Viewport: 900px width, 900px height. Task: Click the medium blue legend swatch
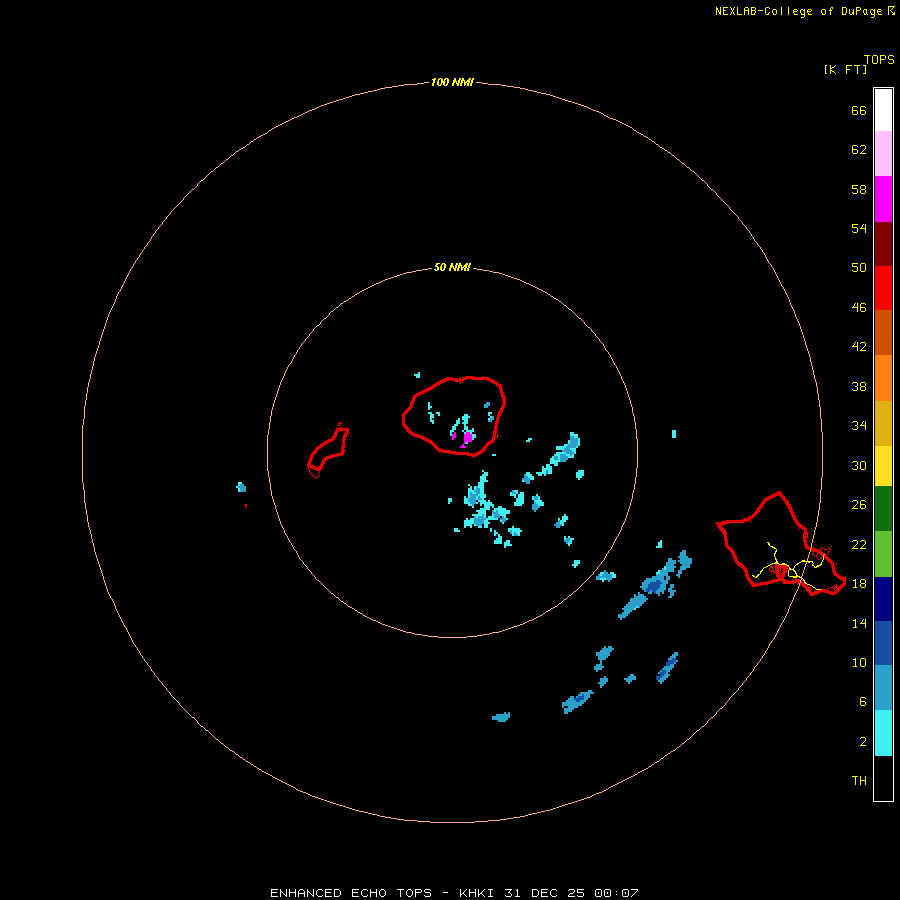(x=883, y=643)
